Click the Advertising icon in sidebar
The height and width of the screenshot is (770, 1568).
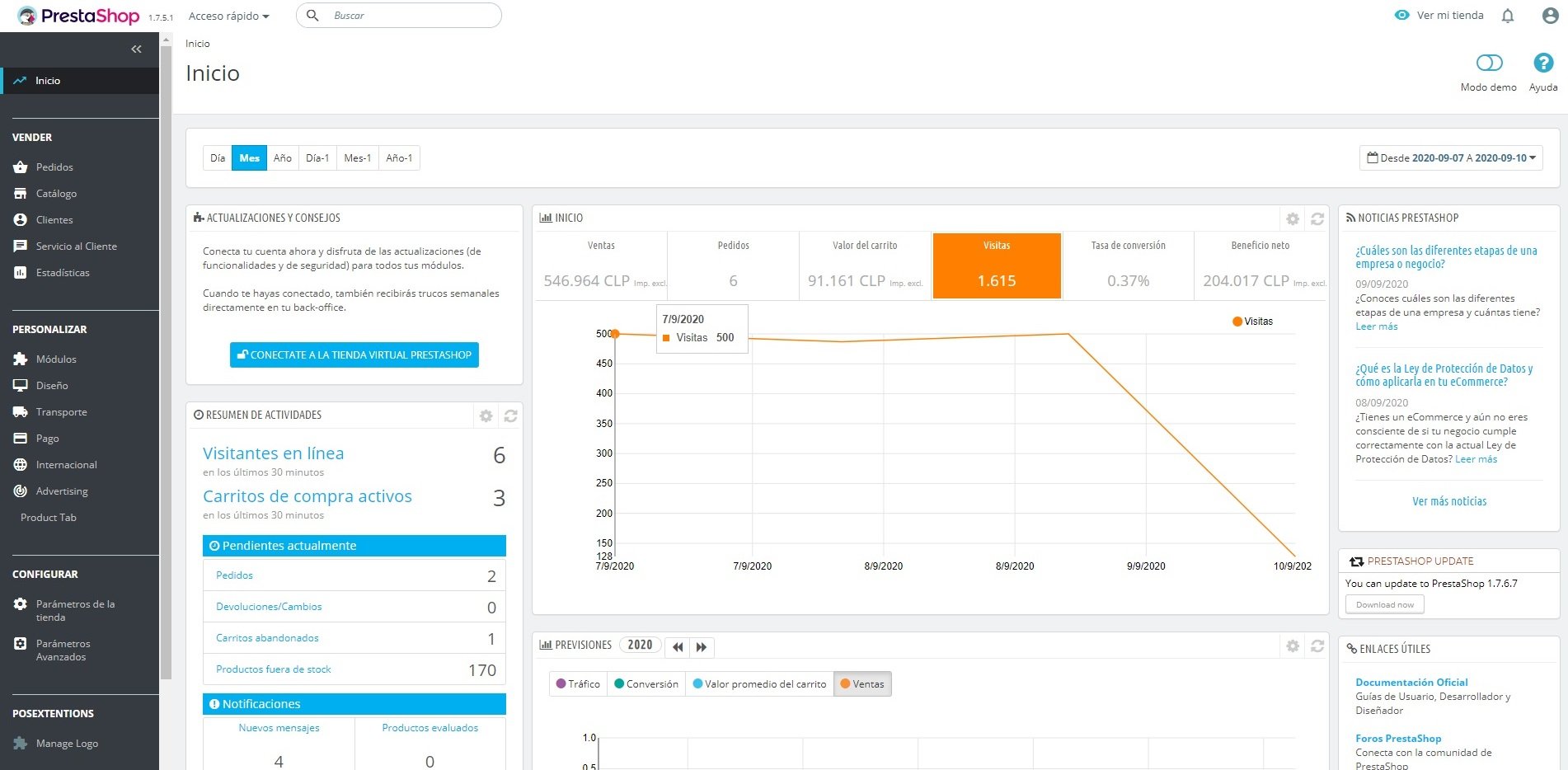pyautogui.click(x=21, y=491)
